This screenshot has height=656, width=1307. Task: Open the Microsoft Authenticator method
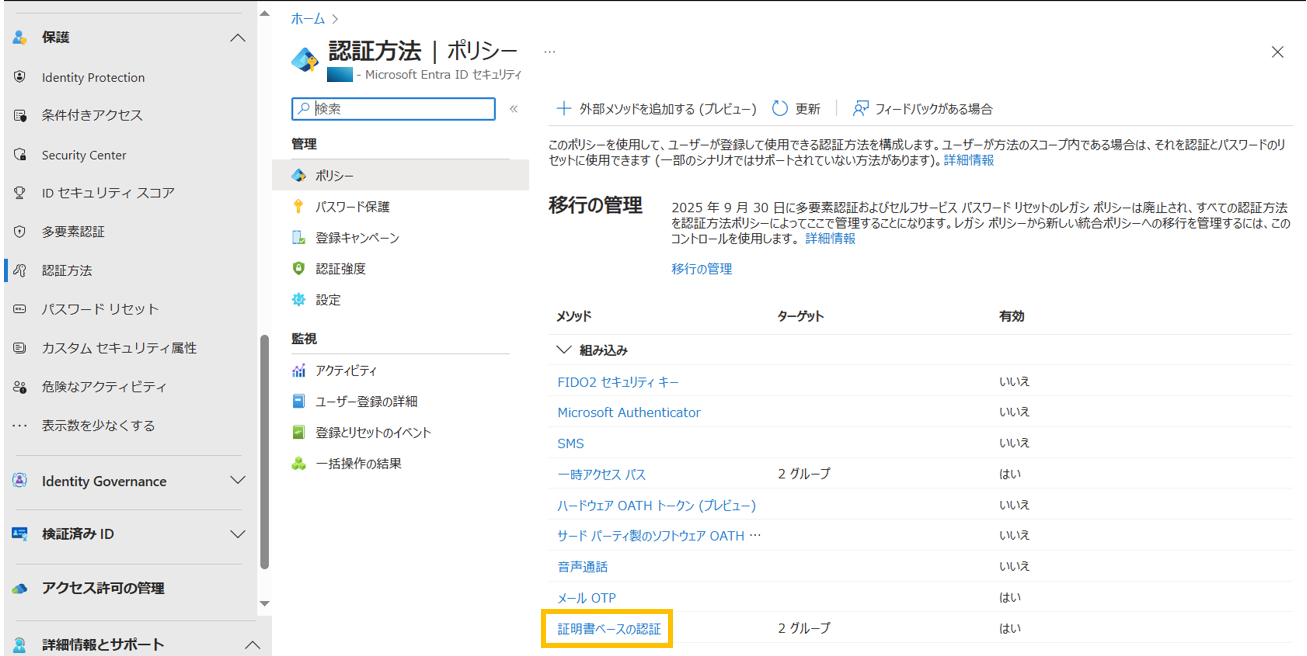629,412
